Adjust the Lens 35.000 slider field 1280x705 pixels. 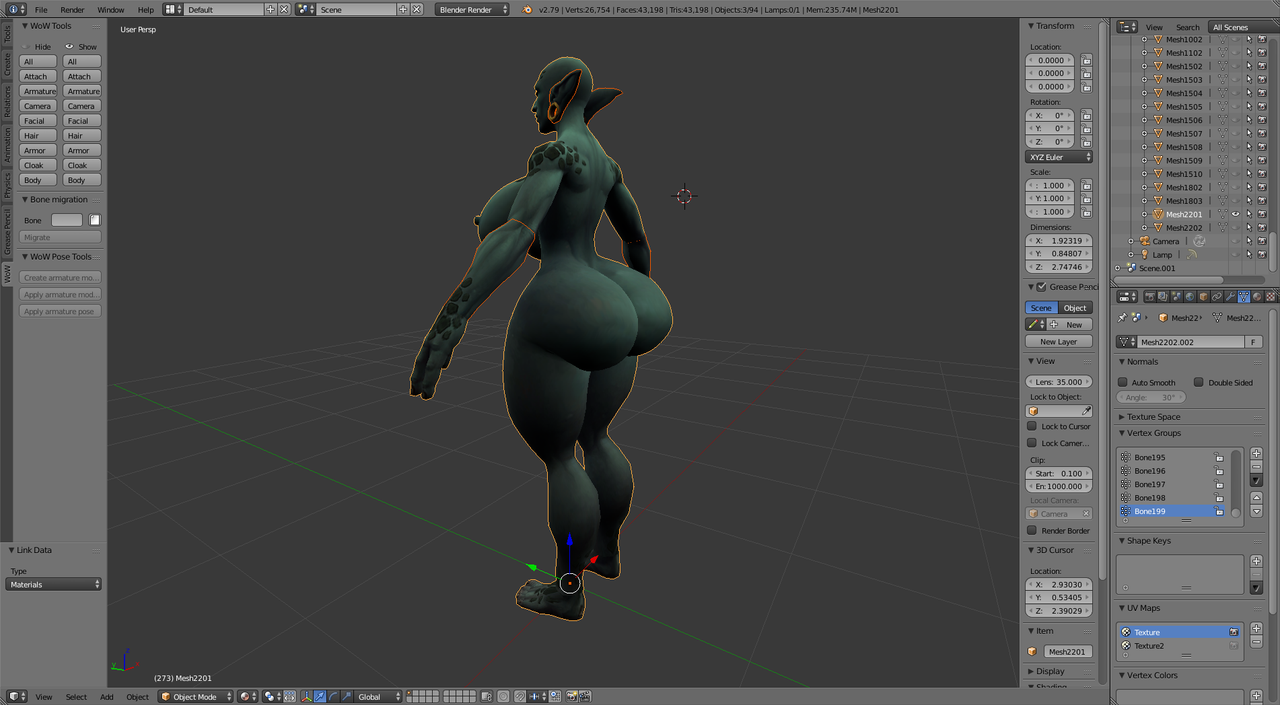click(x=1059, y=382)
